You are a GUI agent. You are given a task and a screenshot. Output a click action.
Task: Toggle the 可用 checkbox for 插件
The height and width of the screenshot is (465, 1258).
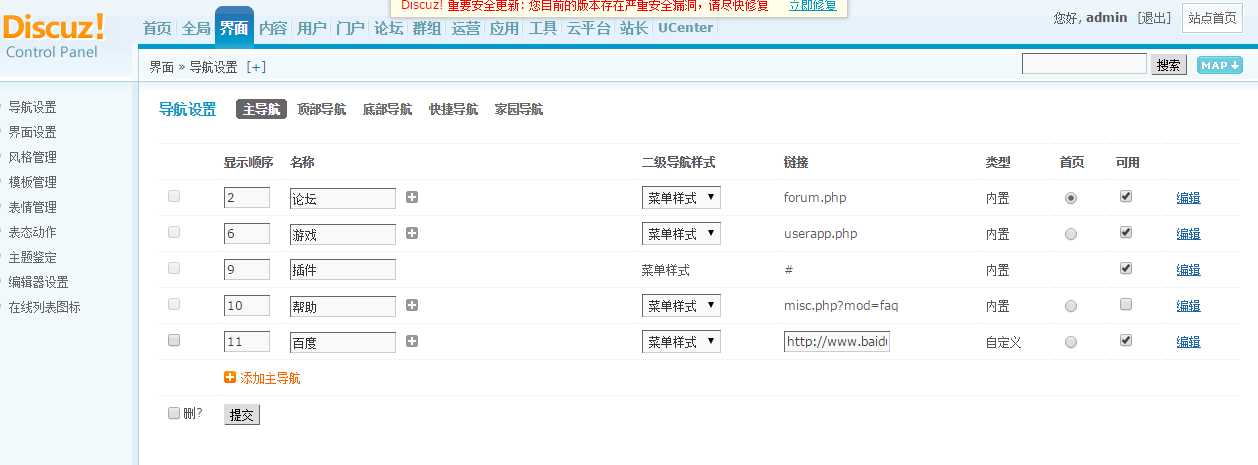pyautogui.click(x=1126, y=268)
